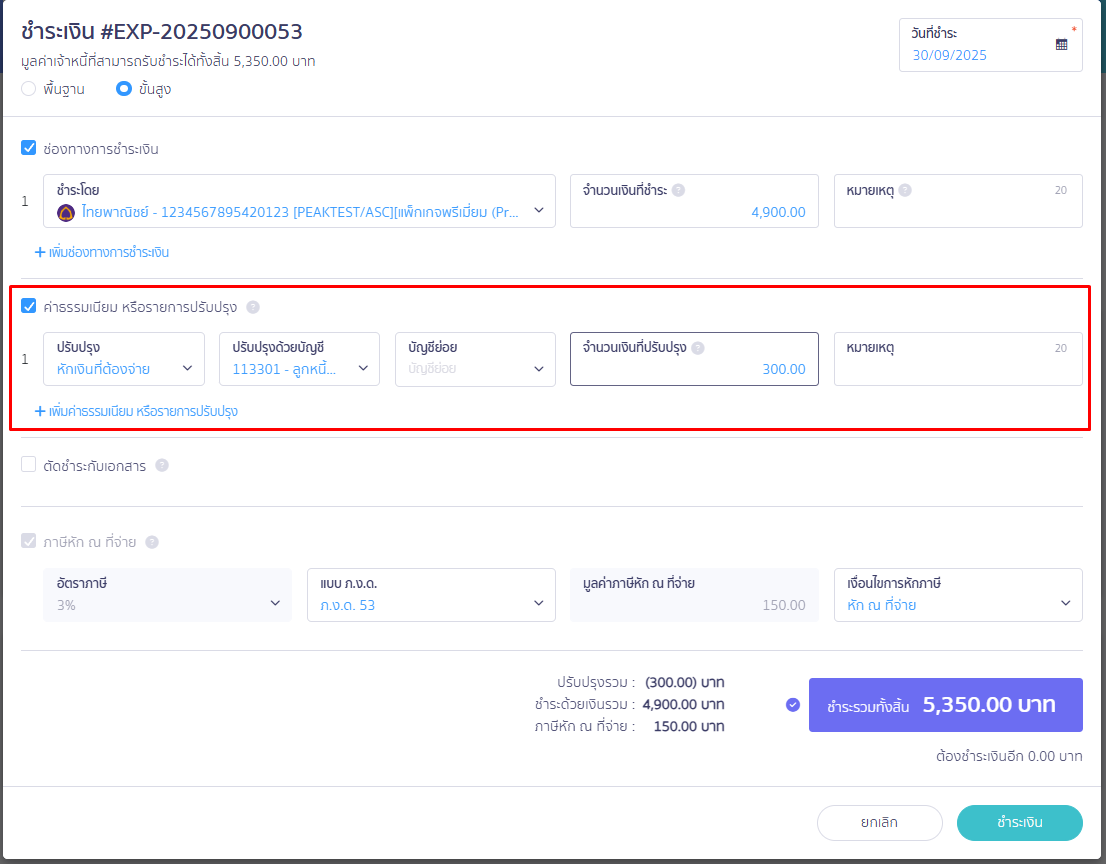The image size is (1106, 864).
Task: Click help icon beside ภาษีหัก ณ ที่จ่าย
Action: 152,542
